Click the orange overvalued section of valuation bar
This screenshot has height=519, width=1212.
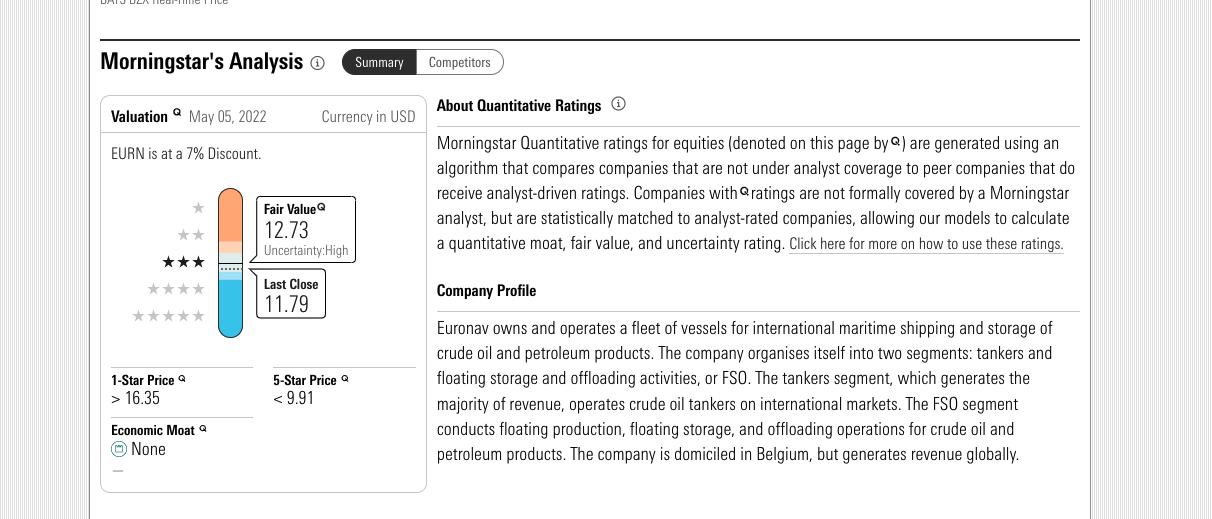pyautogui.click(x=231, y=215)
